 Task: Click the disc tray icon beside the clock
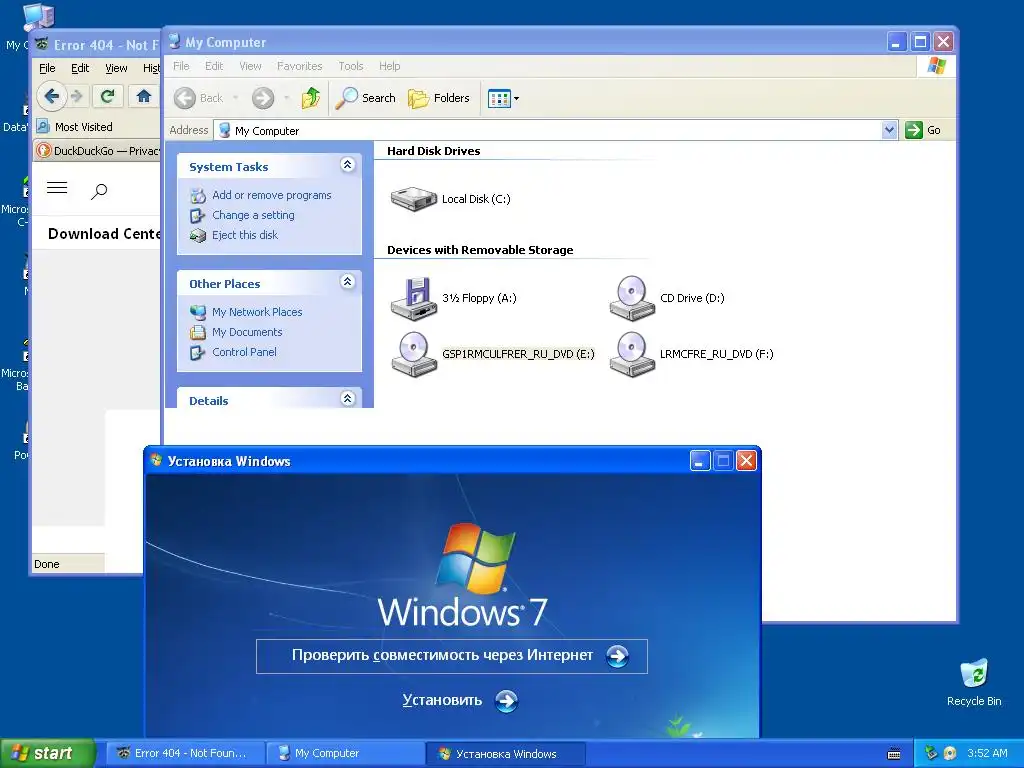click(x=950, y=753)
